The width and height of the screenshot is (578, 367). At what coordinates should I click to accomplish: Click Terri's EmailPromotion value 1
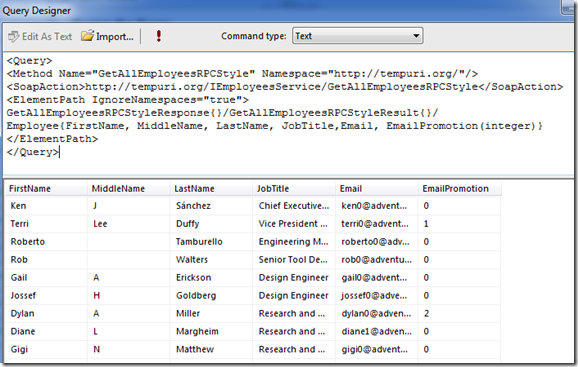point(460,224)
